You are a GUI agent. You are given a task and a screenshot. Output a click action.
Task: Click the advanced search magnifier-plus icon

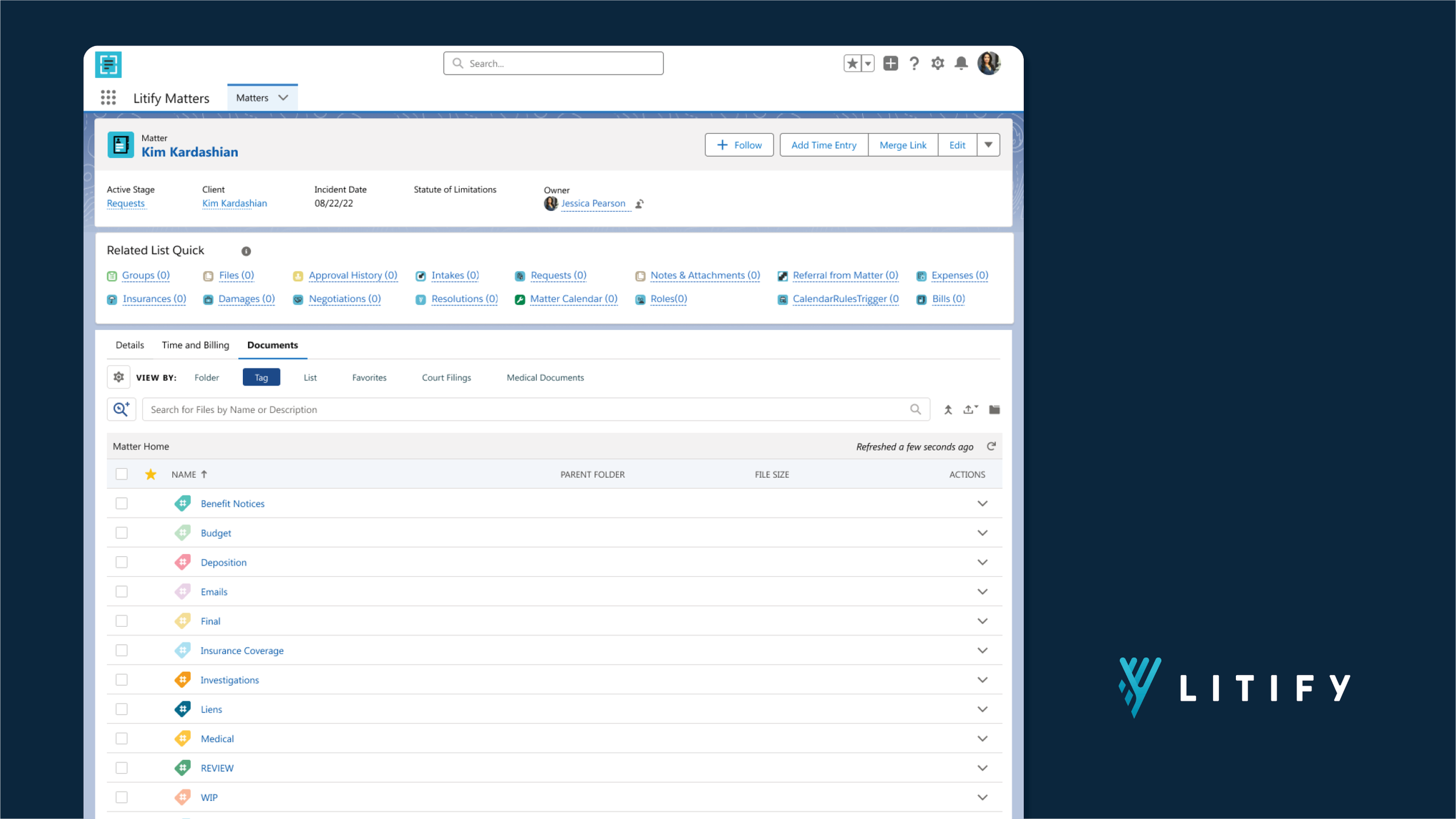122,409
